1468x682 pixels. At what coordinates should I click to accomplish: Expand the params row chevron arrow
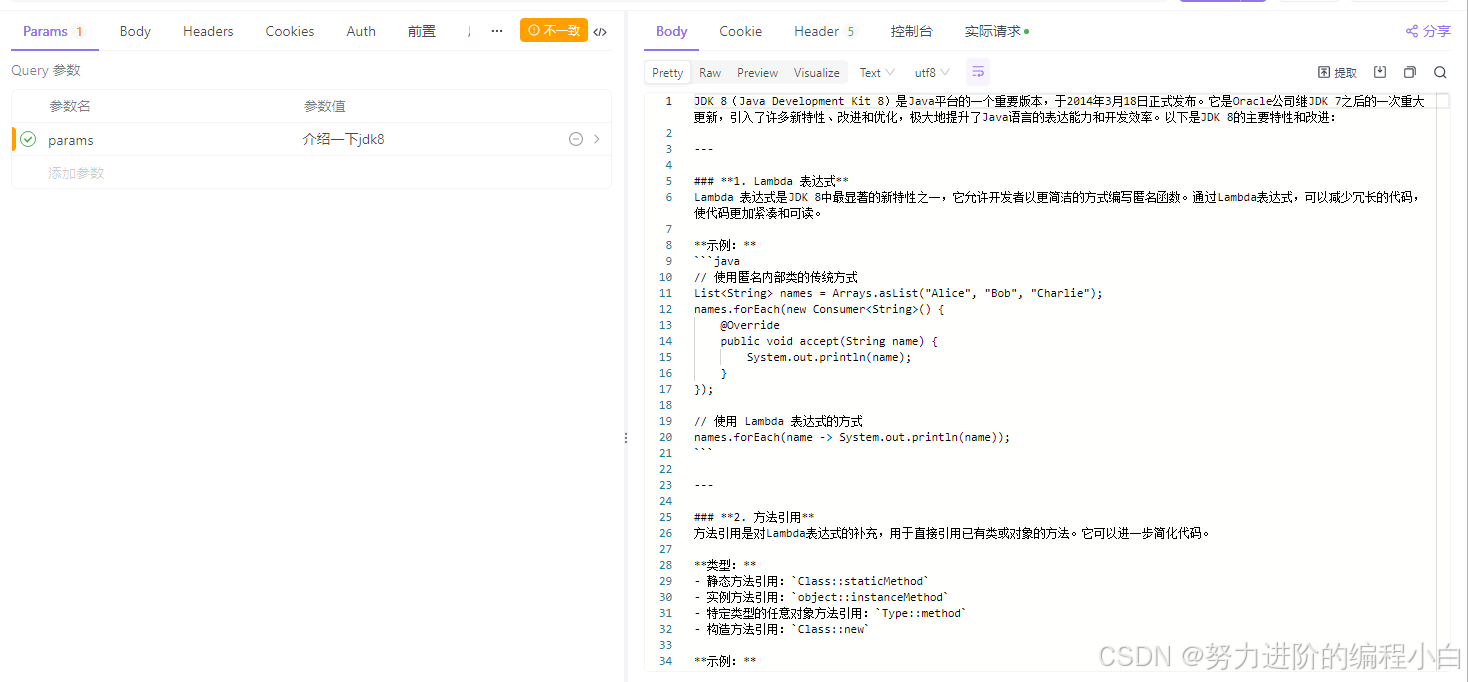(x=597, y=139)
